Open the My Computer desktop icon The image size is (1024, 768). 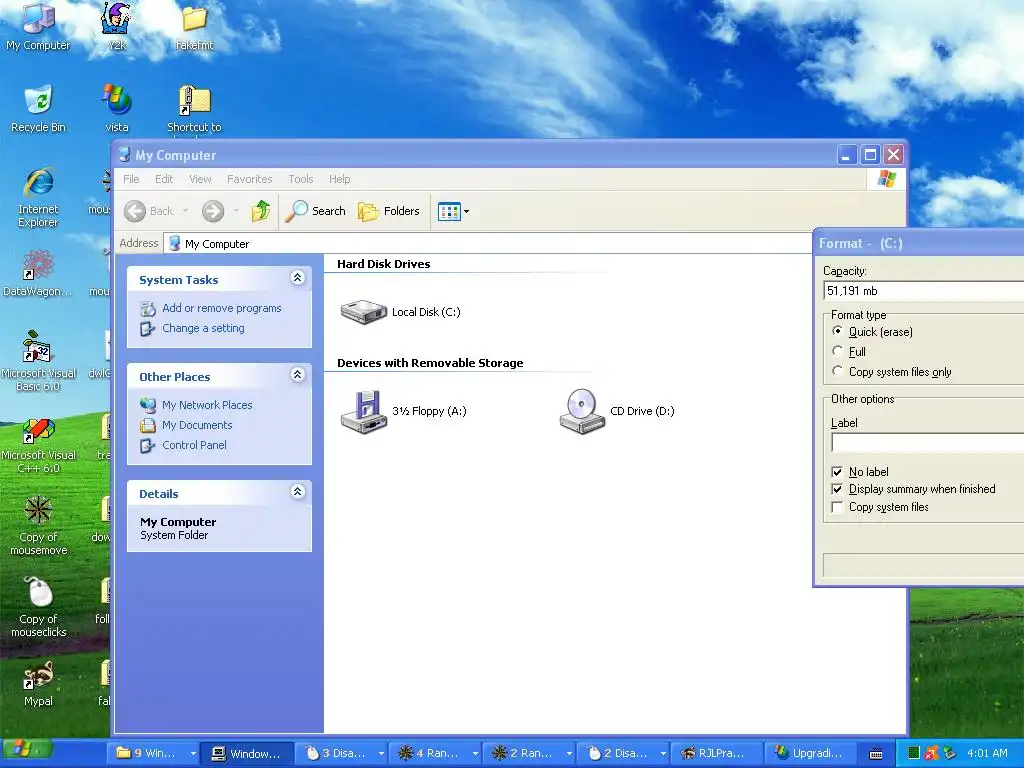coord(38,27)
